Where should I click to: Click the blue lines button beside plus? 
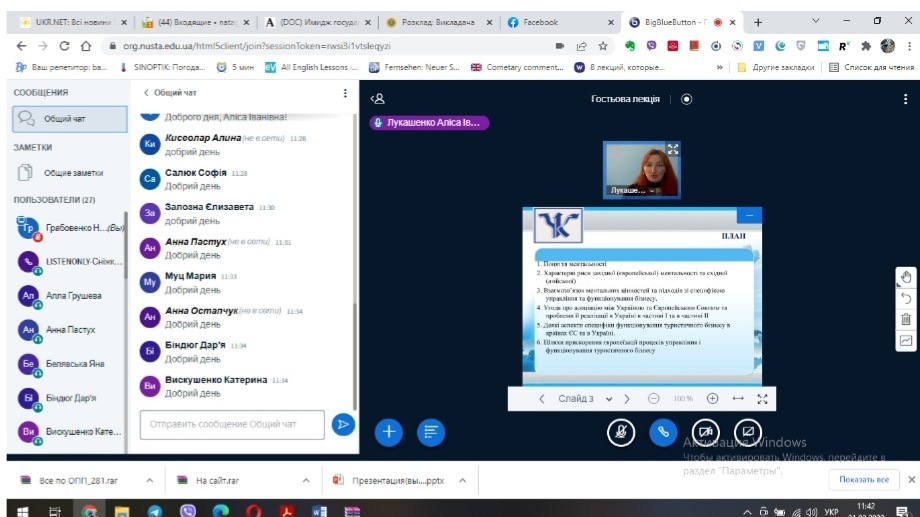pos(431,431)
